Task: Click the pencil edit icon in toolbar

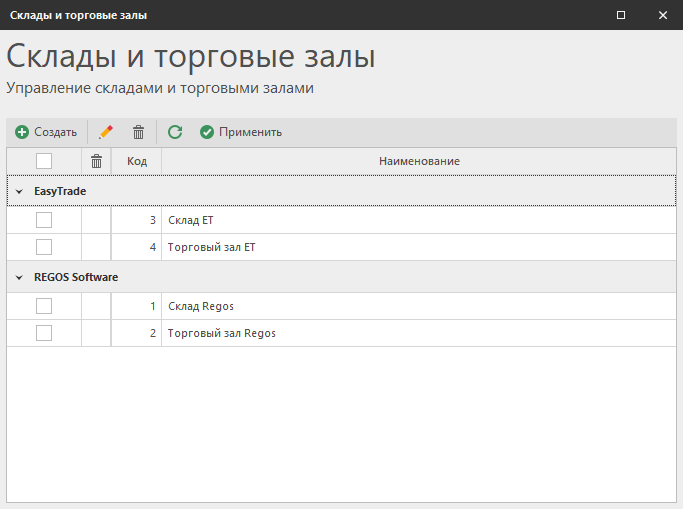Action: tap(106, 132)
